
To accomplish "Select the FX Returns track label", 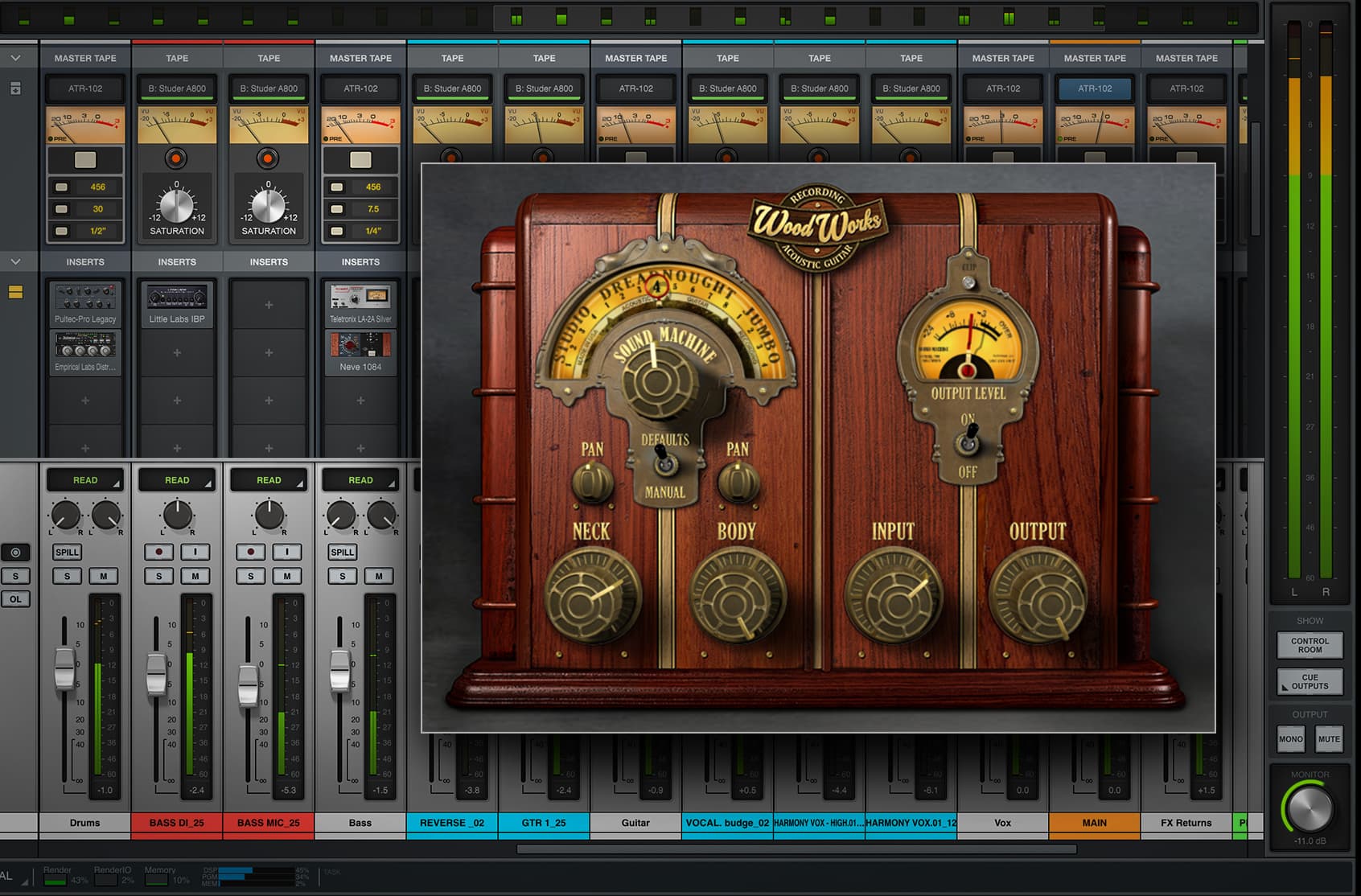I will pyautogui.click(x=1186, y=823).
